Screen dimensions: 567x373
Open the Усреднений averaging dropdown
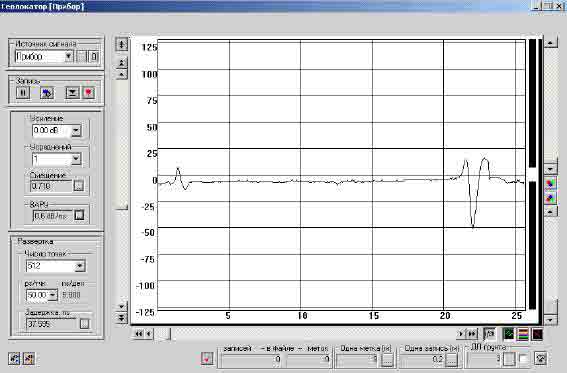[x=76, y=159]
